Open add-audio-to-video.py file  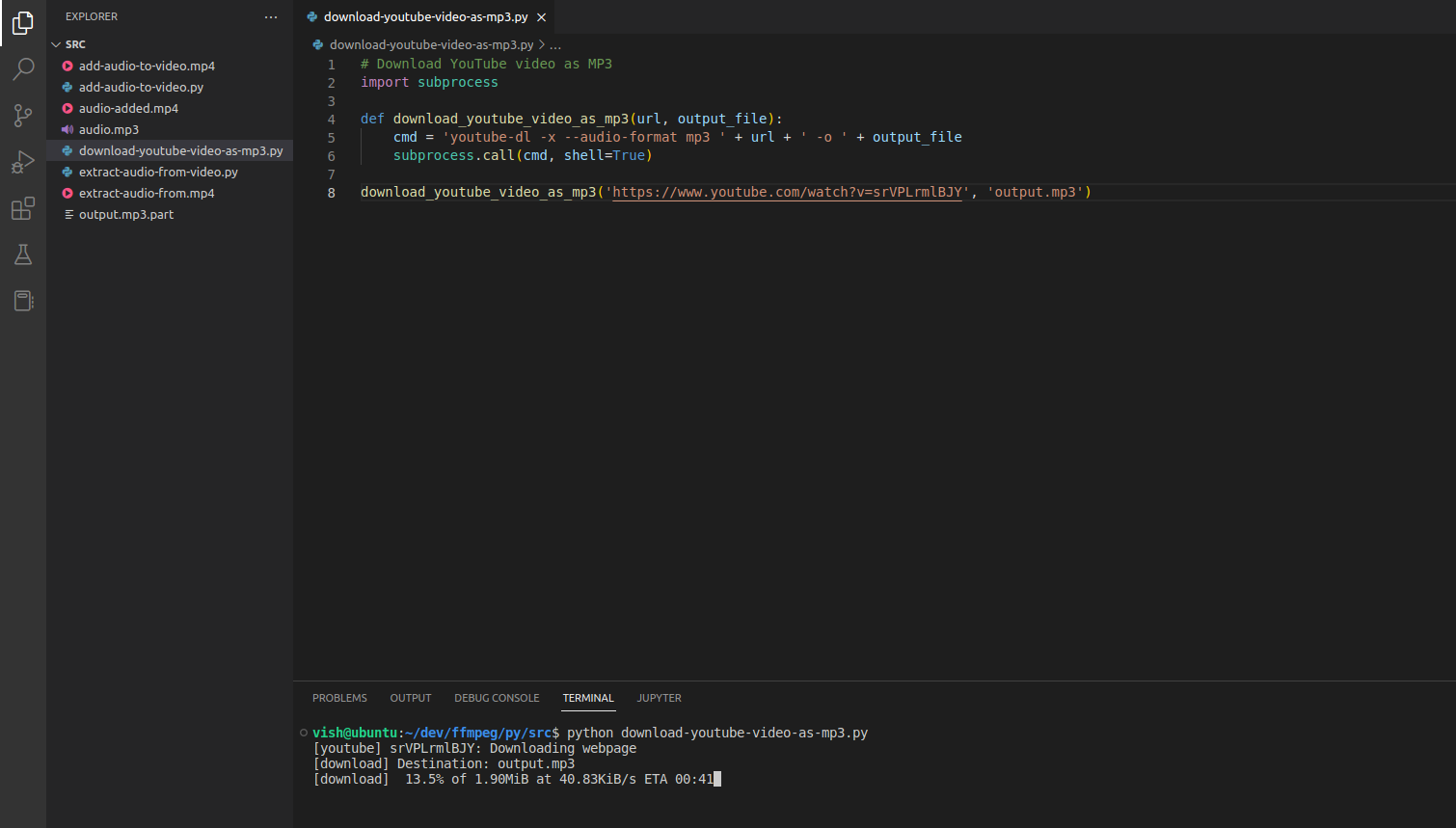coord(141,87)
